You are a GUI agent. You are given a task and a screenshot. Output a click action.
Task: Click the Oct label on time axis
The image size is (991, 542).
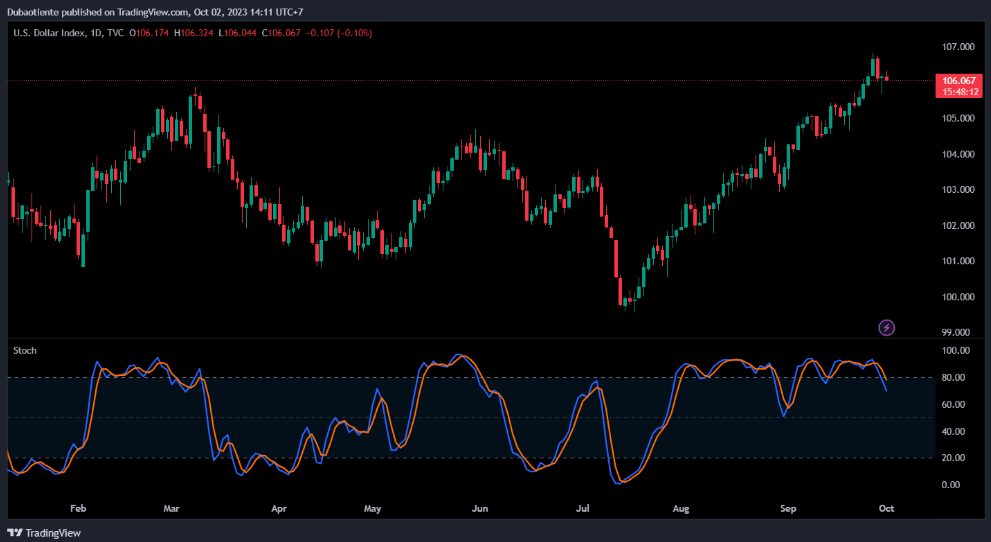tap(888, 508)
